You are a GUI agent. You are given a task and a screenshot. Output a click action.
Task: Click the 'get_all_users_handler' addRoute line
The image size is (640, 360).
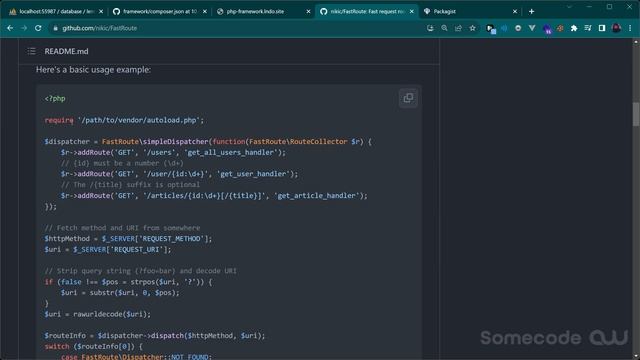pyautogui.click(x=173, y=152)
